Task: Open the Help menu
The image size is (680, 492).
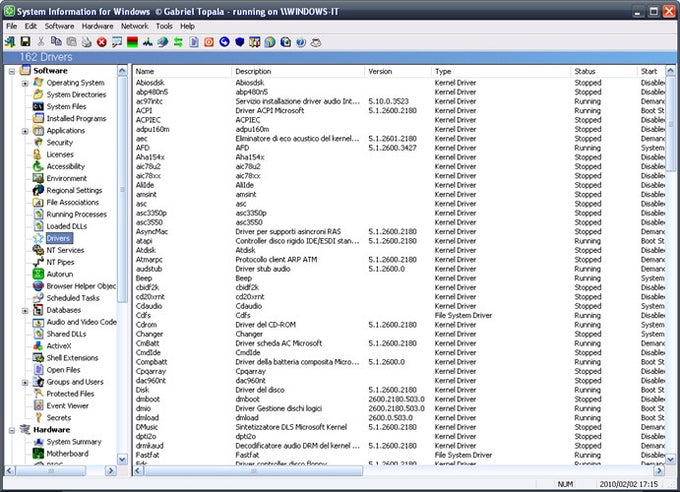Action: click(x=187, y=26)
